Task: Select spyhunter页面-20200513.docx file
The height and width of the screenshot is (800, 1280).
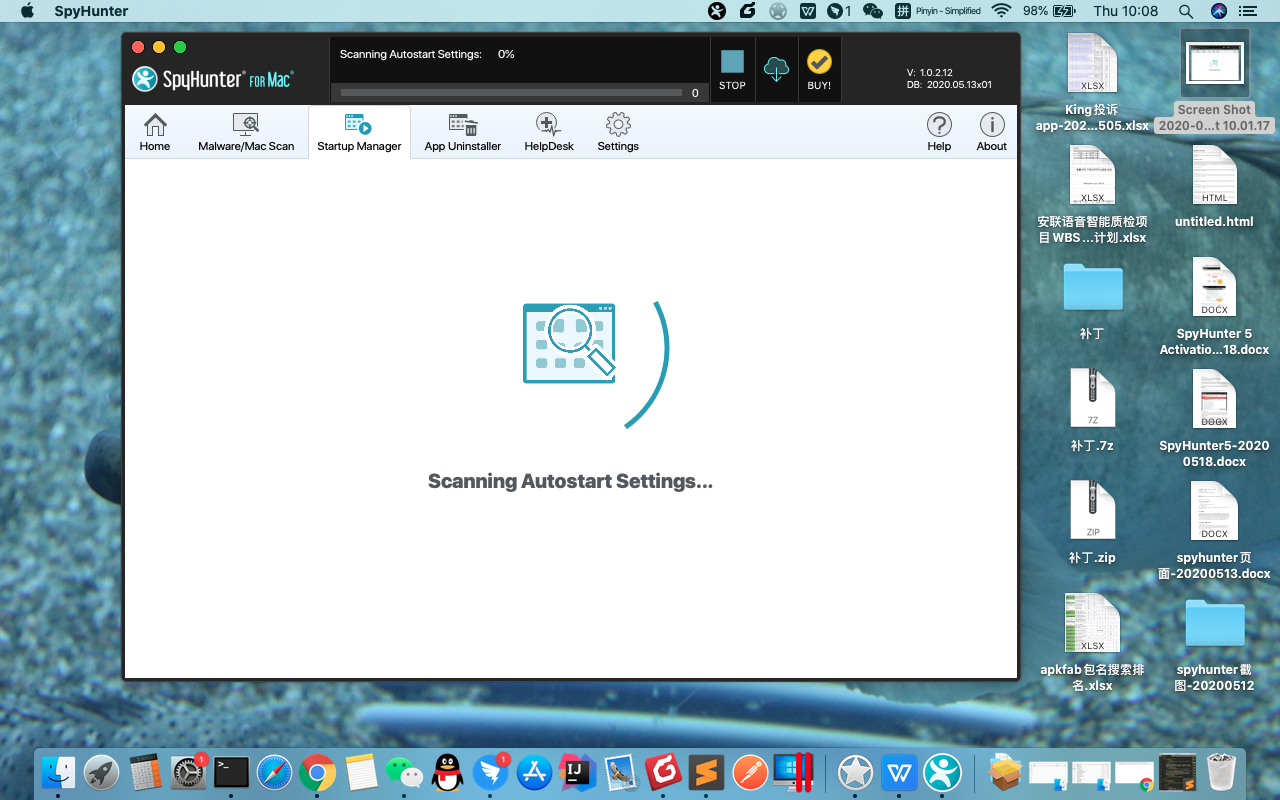Action: pyautogui.click(x=1214, y=531)
